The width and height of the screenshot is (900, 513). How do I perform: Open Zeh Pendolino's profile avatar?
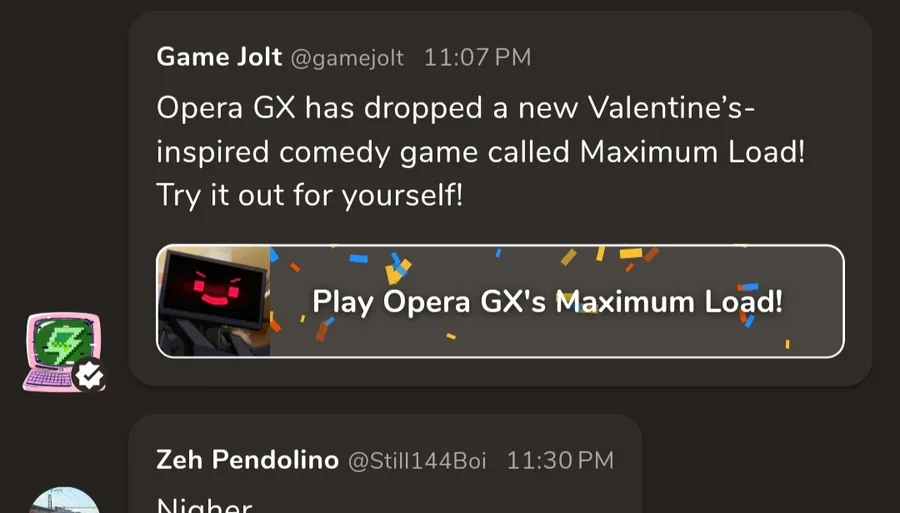tap(64, 502)
